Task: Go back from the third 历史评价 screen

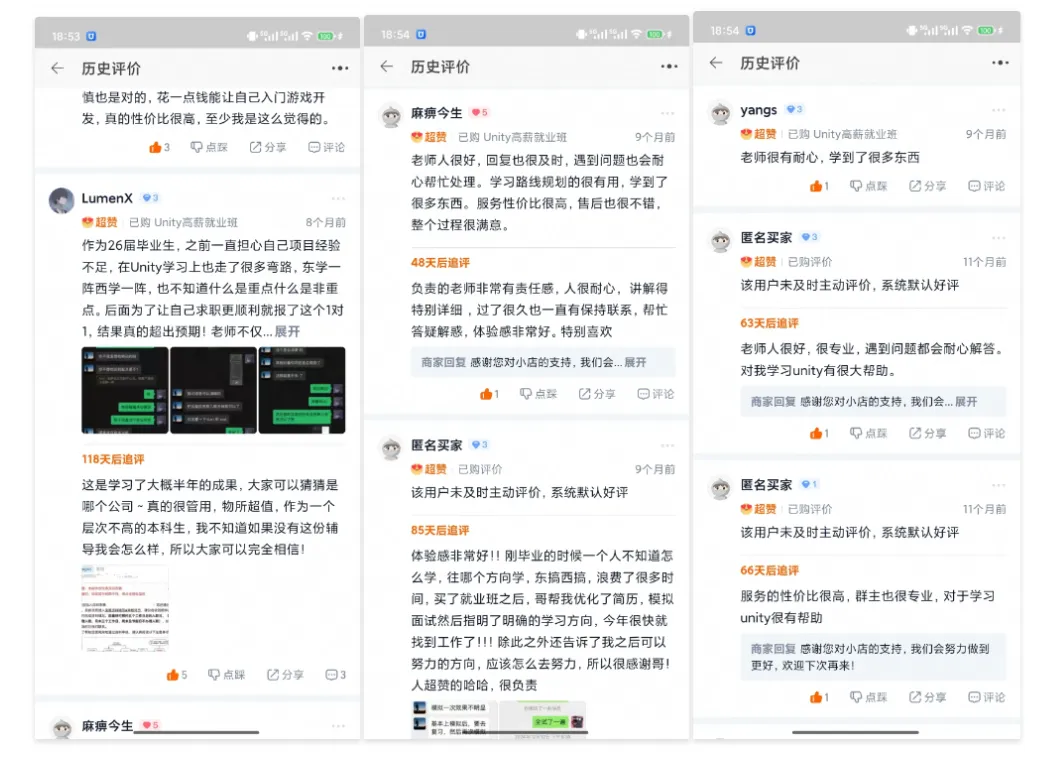Action: [716, 63]
